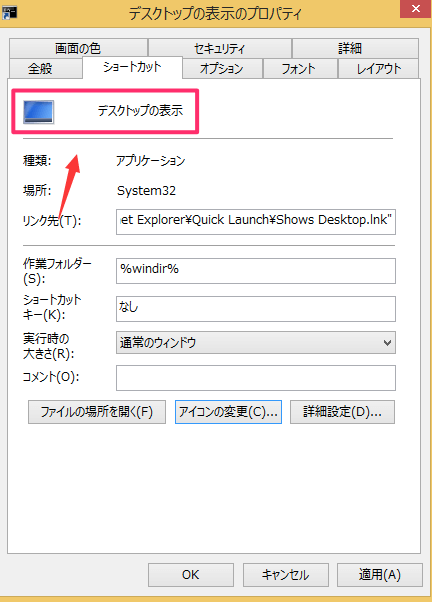Viewport: 432px width, 602px height.
Task: Click the 適用 apply button
Action: click(x=380, y=575)
